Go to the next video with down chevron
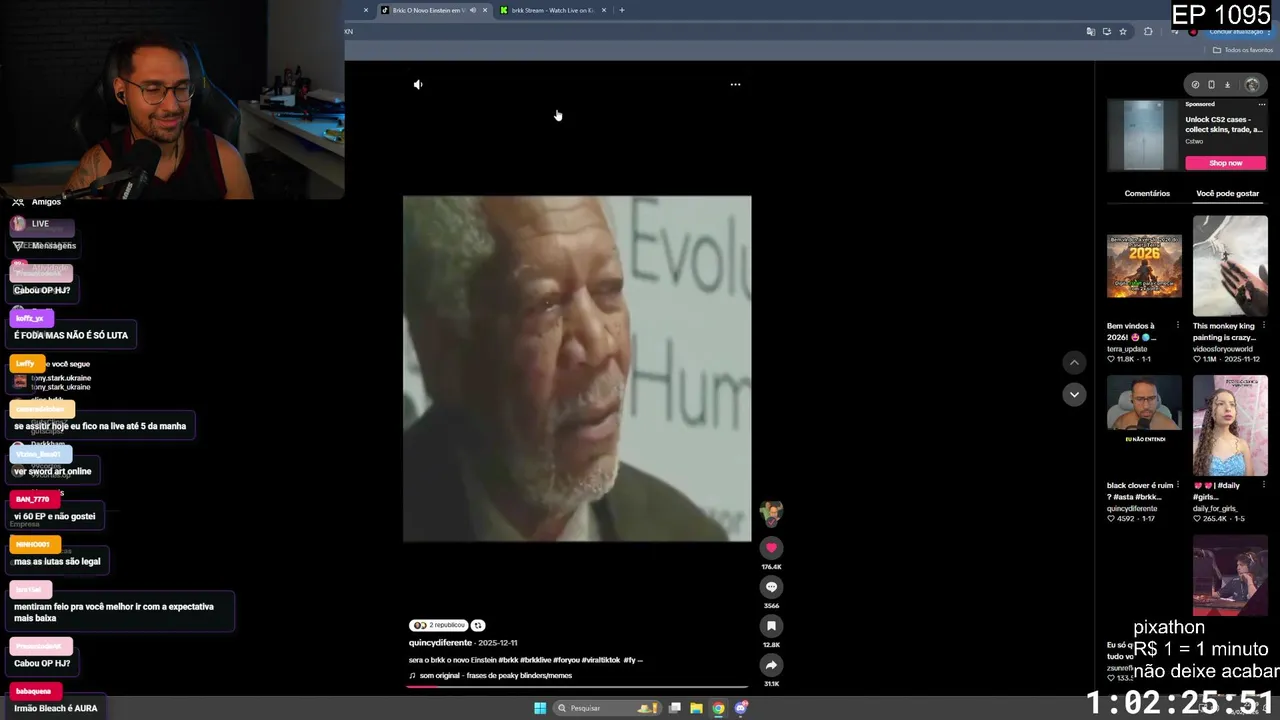This screenshot has width=1280, height=720. (x=1074, y=395)
